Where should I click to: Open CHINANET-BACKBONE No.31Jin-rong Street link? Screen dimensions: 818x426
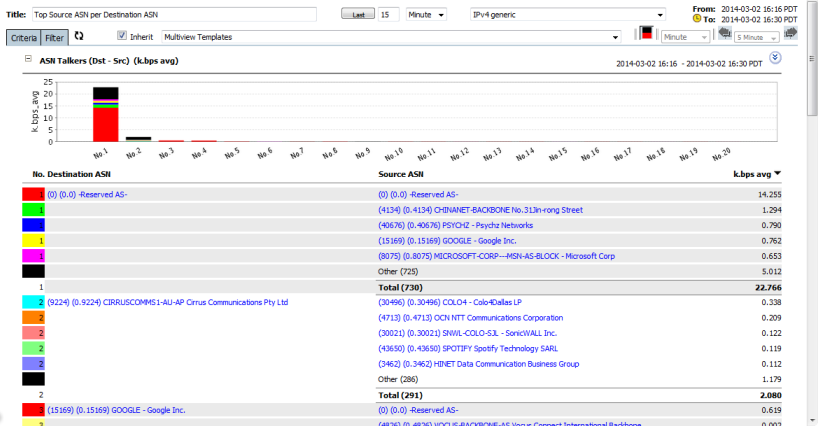480,210
